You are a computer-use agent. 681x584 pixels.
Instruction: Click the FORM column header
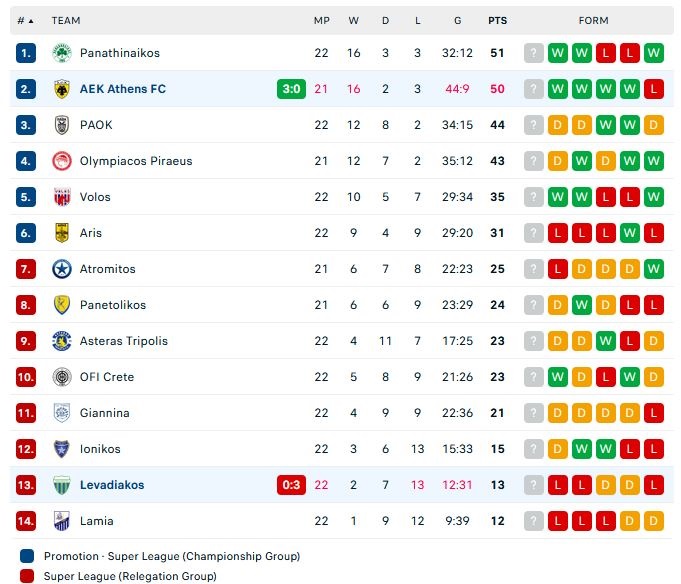593,20
